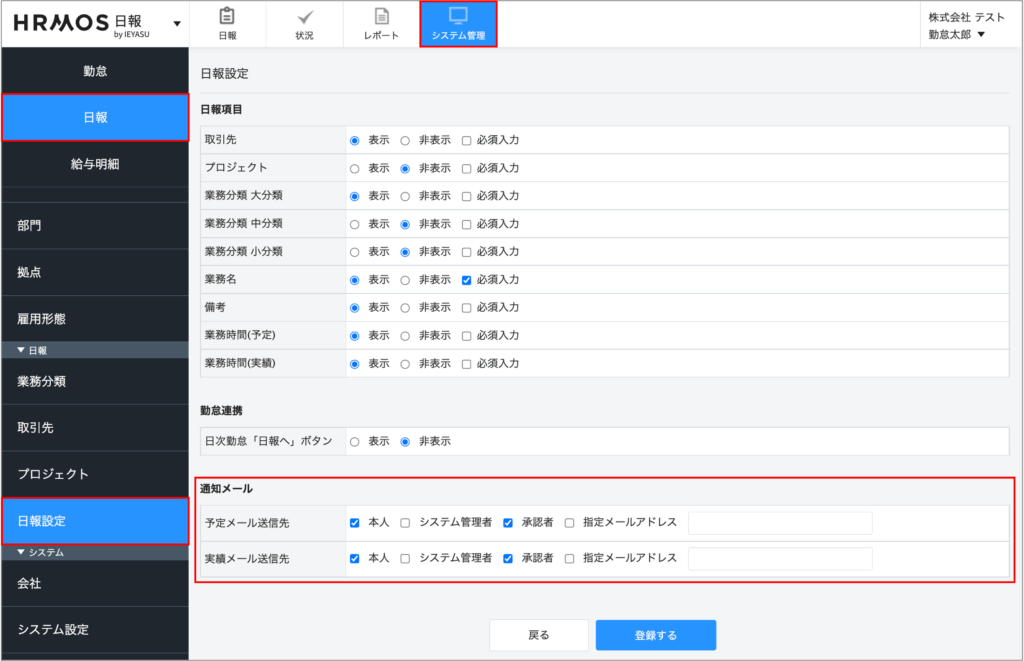Enable システム管理者 for 予定メール送信先

[x=405, y=522]
